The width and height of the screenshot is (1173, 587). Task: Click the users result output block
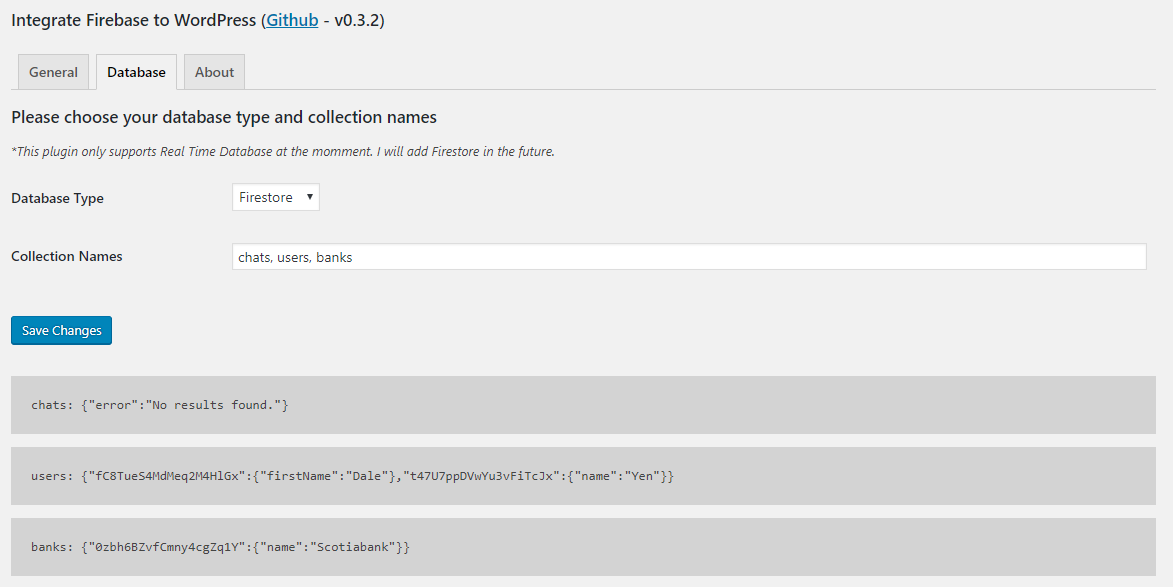[x=583, y=476]
